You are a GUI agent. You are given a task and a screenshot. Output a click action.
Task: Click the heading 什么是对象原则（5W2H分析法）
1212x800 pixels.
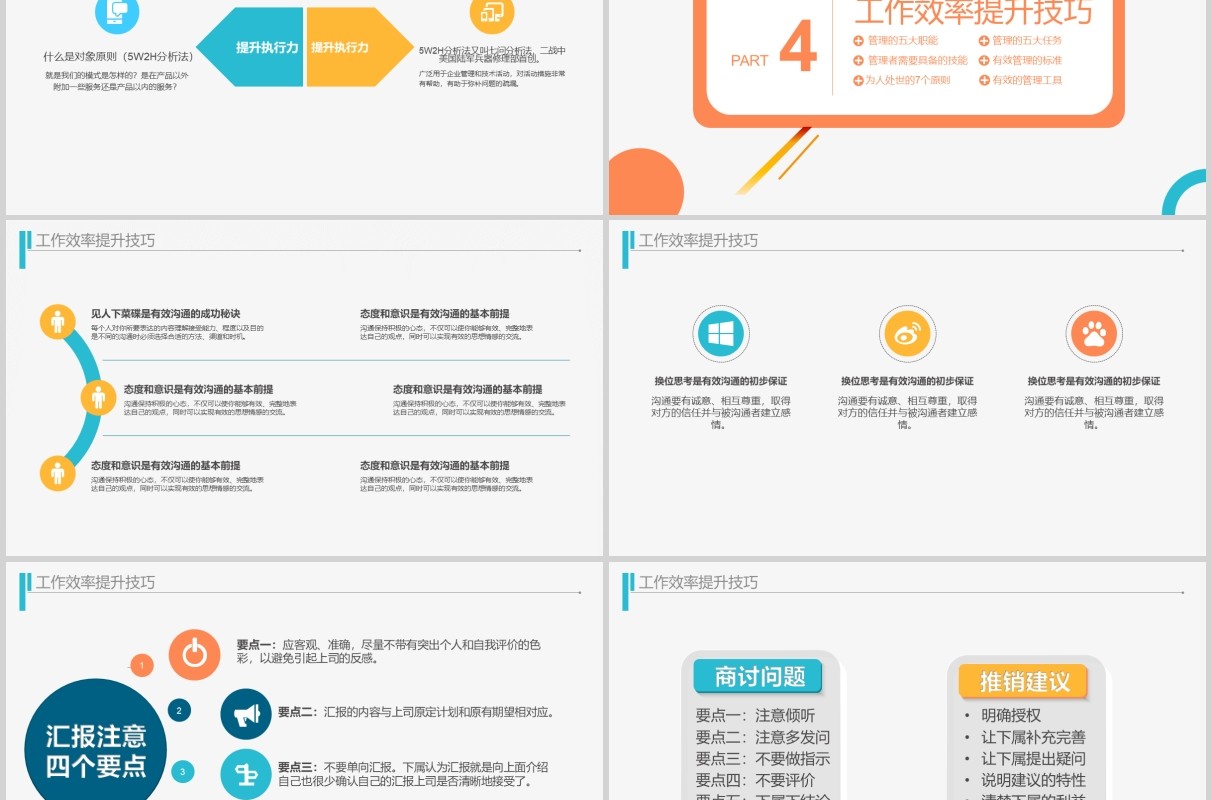click(x=117, y=57)
